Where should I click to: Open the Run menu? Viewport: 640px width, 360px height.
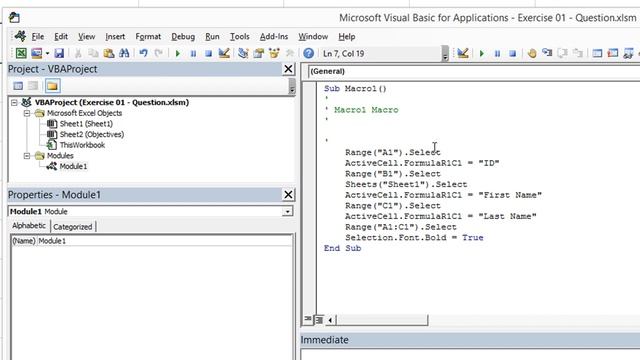(212, 36)
